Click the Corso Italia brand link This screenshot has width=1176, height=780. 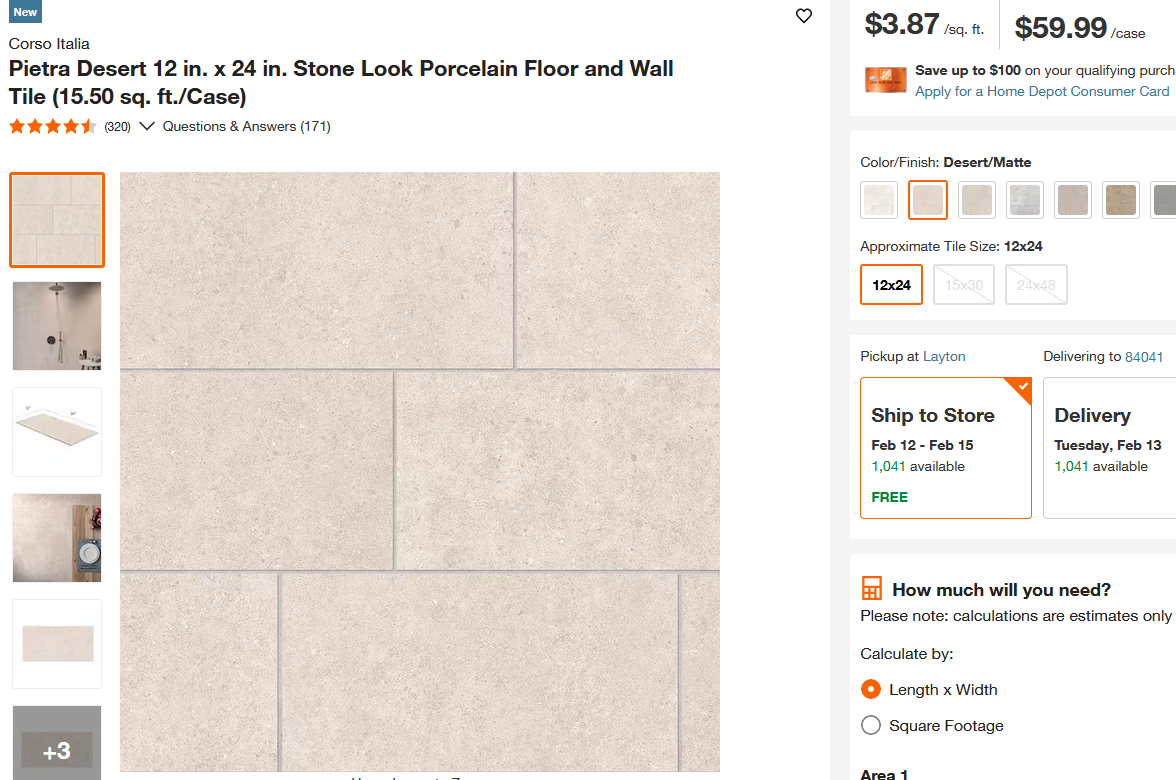pyautogui.click(x=49, y=44)
